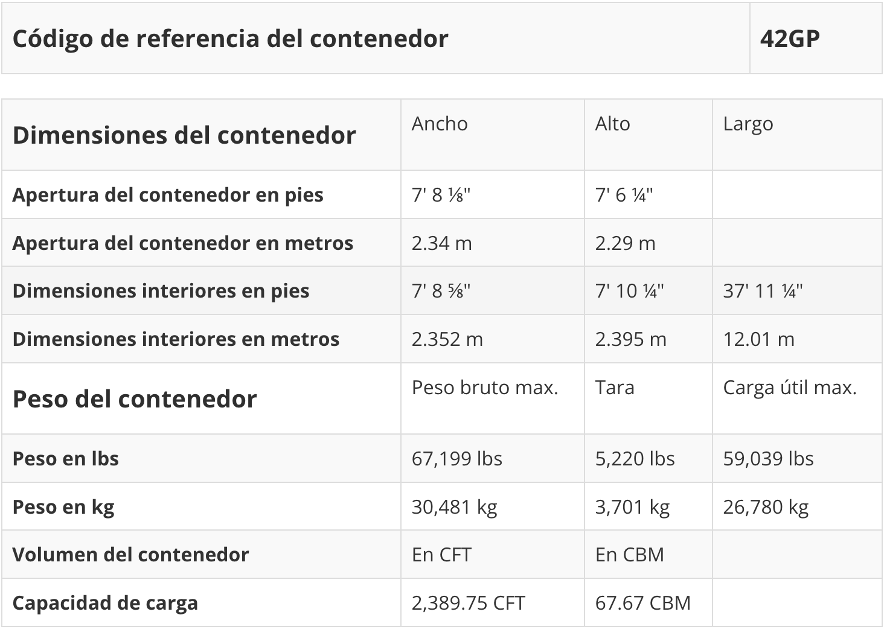The image size is (884, 630).
Task: Click the 2,389.75 CFT capacity value
Action: 468,603
